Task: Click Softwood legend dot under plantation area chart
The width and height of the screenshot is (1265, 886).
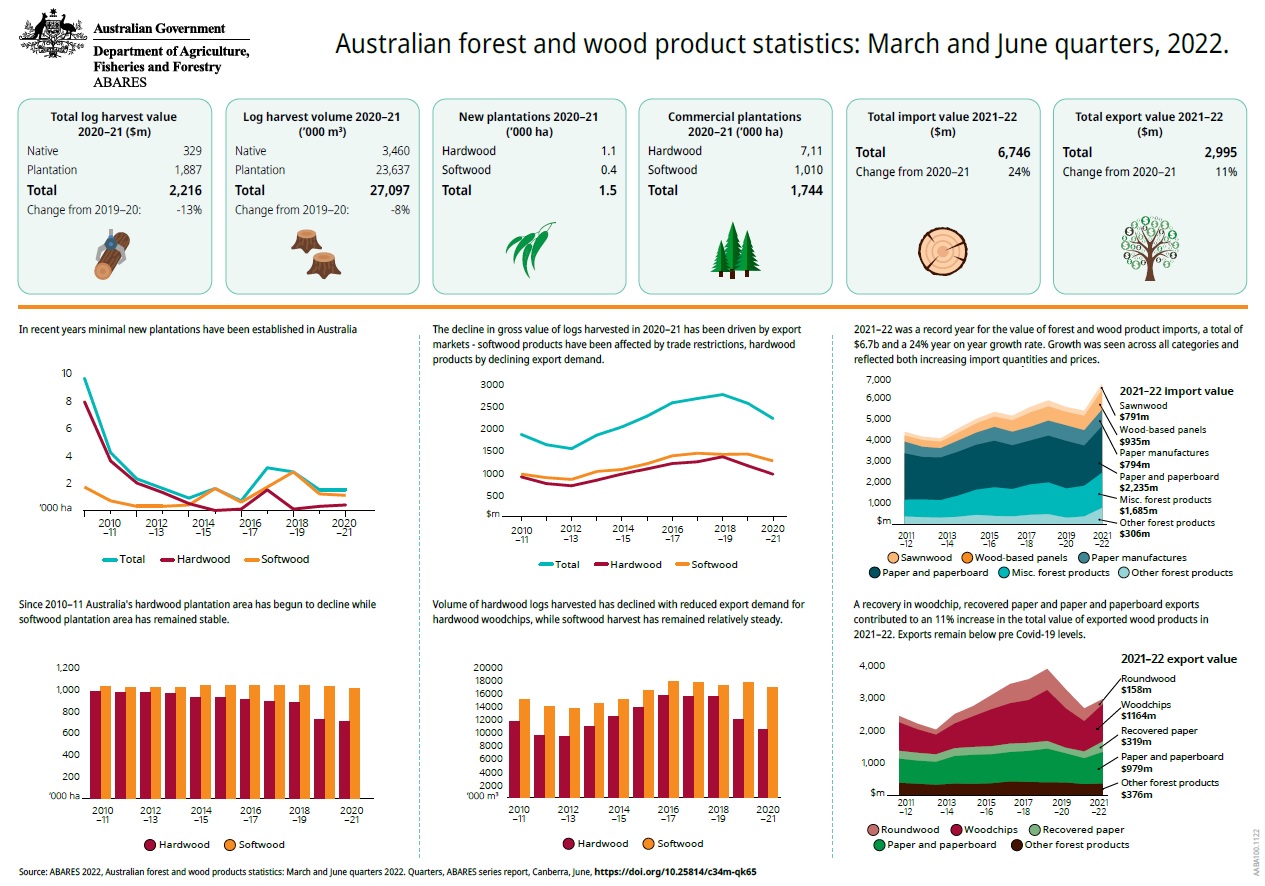Action: pyautogui.click(x=229, y=845)
